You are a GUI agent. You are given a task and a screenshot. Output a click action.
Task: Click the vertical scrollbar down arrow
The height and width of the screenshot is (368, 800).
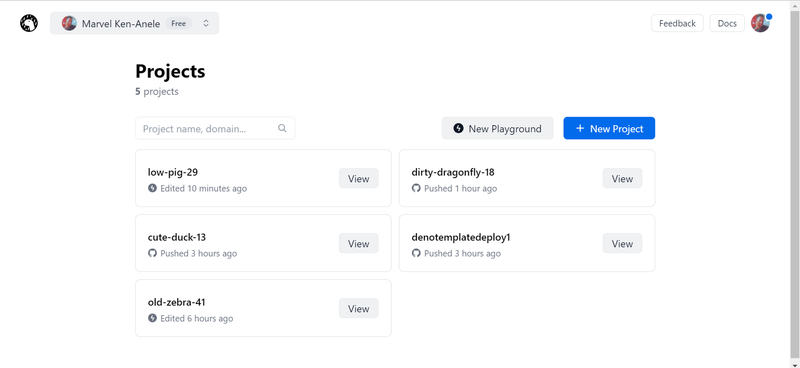pos(795,363)
